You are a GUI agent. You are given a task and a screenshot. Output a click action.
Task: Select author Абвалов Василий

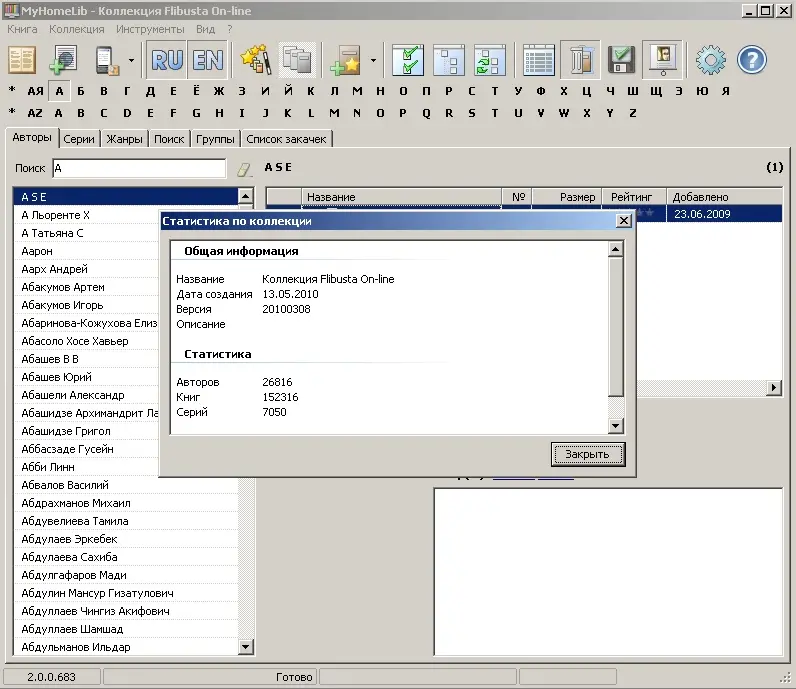coord(126,485)
